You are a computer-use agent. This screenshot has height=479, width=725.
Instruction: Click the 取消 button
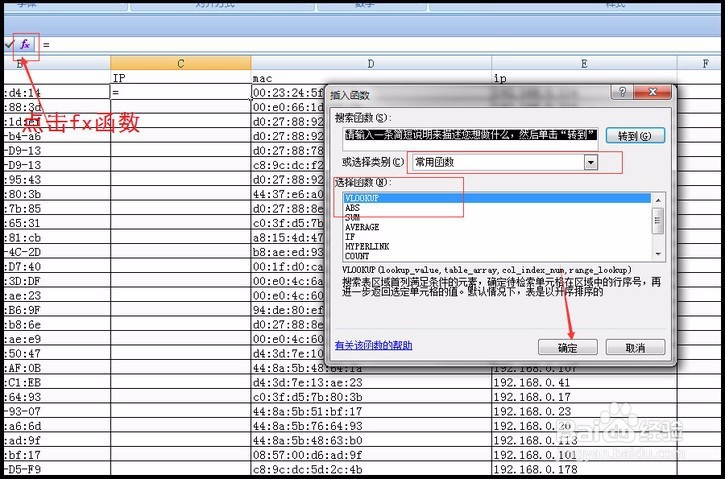(635, 348)
